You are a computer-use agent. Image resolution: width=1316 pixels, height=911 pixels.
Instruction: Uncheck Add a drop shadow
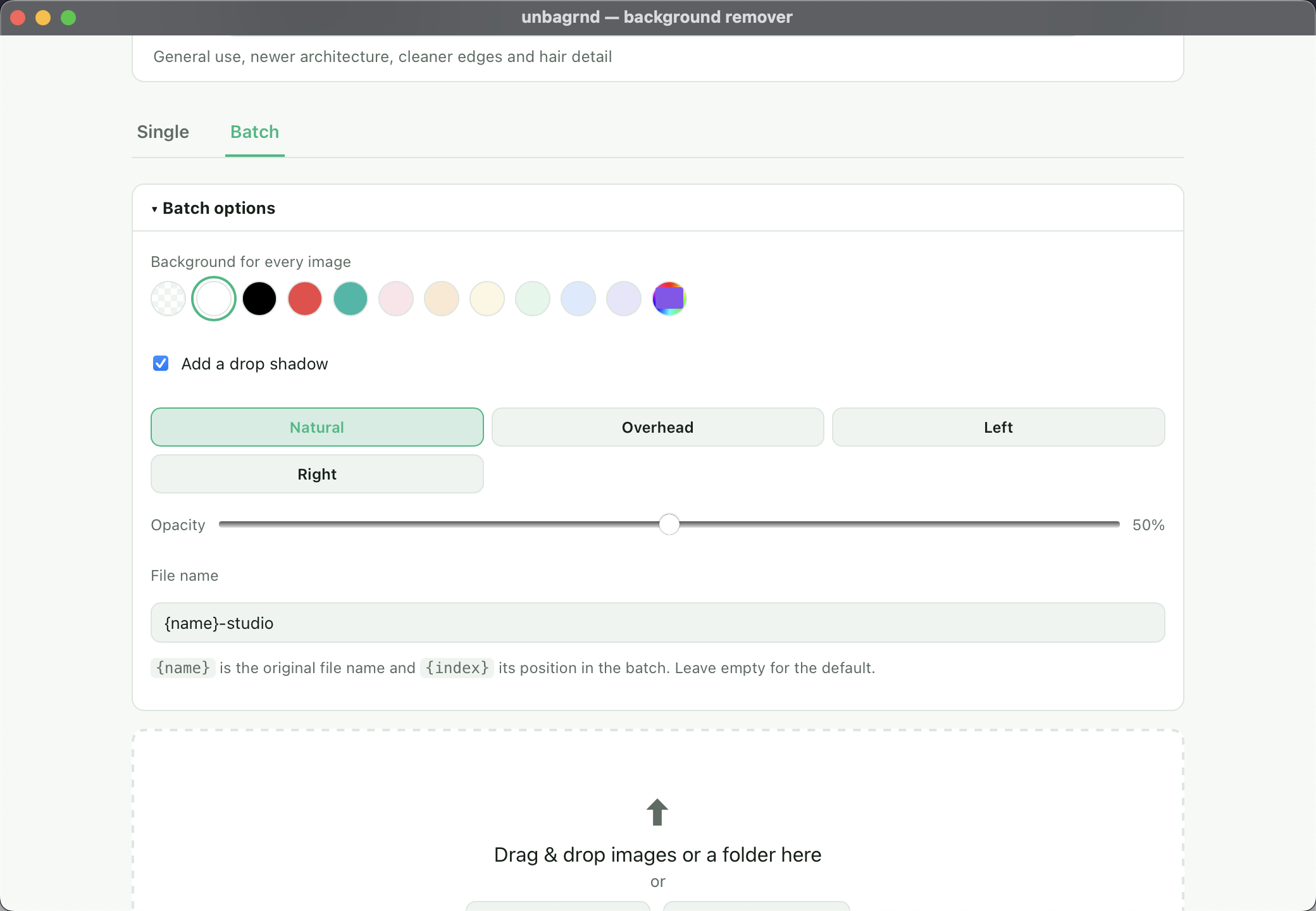tap(161, 363)
